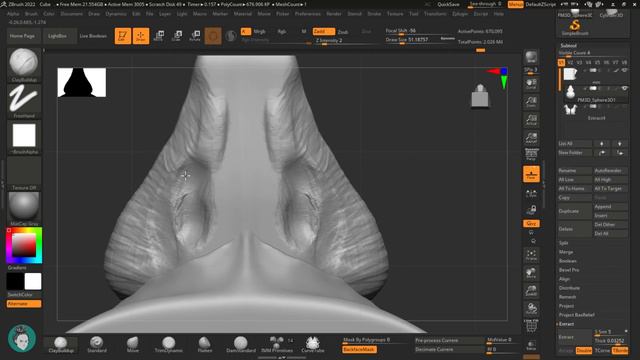640x360 pixels.
Task: Toggle the Floor grid button
Action: pyautogui.click(x=531, y=174)
